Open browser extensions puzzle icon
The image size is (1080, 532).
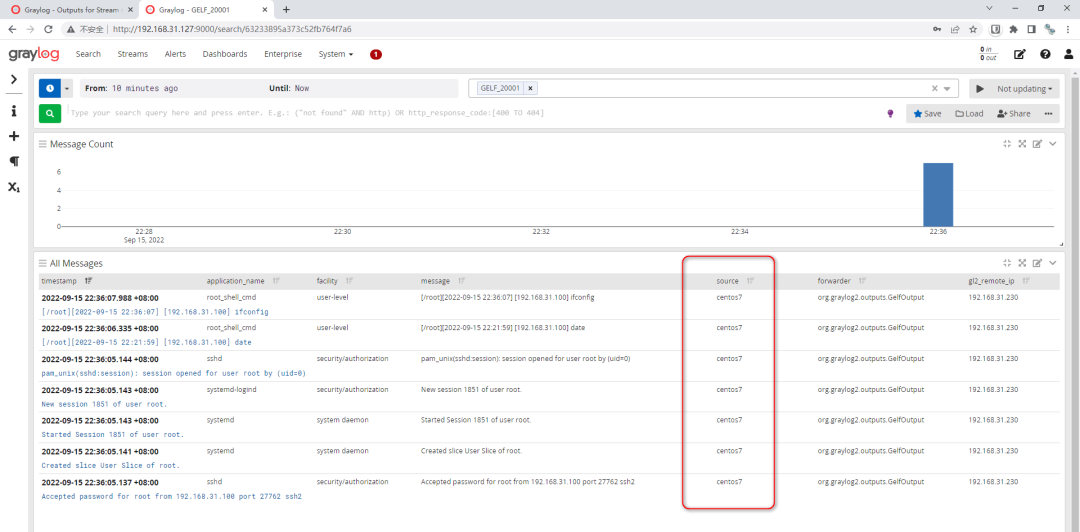pos(1013,30)
